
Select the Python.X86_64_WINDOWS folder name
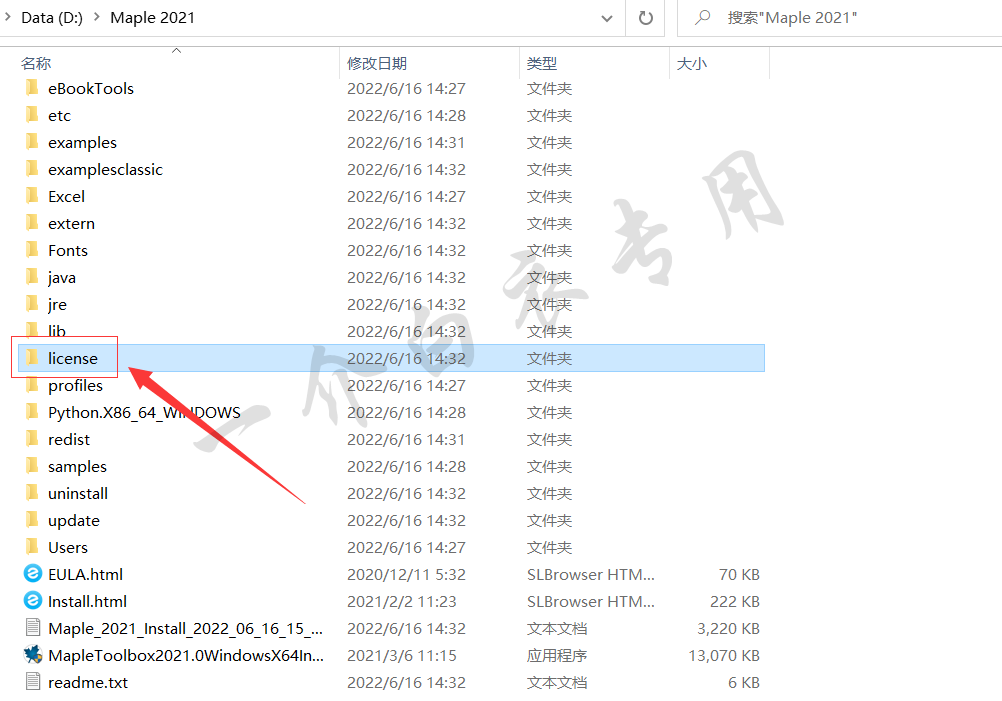pos(144,413)
